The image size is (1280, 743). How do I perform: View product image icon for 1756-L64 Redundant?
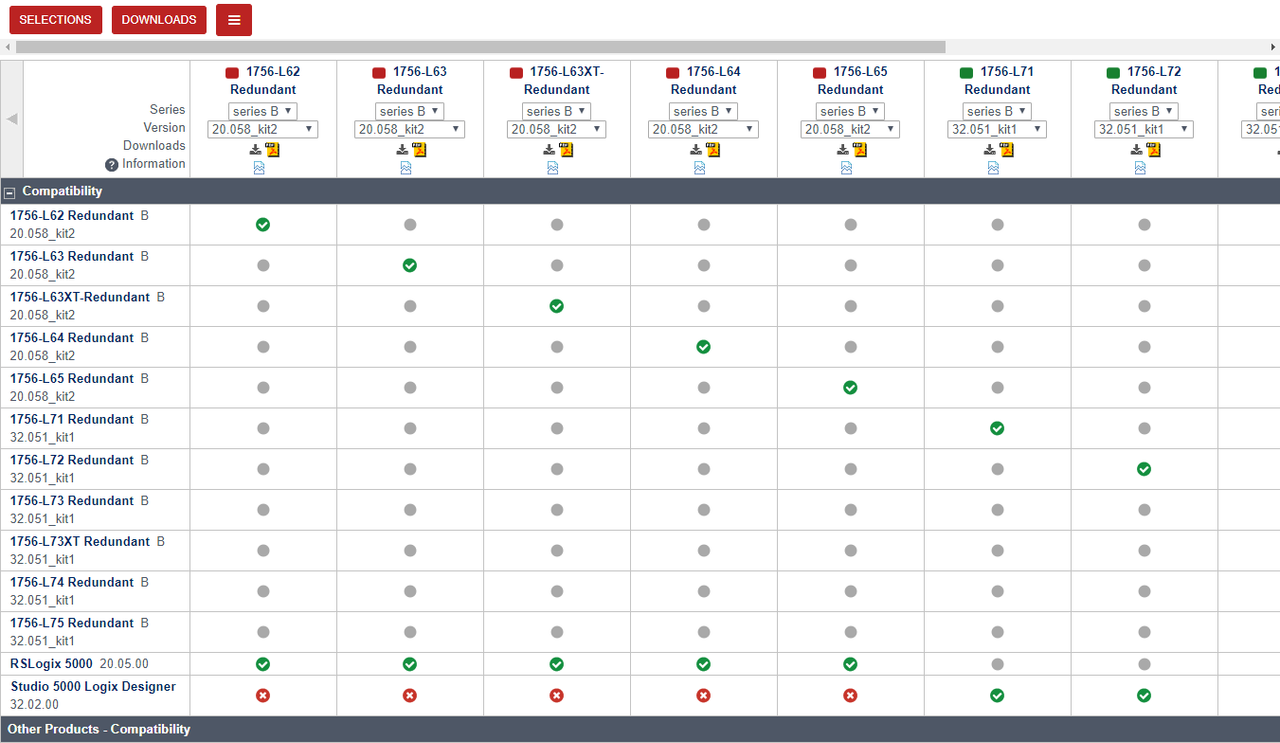[x=700, y=168]
